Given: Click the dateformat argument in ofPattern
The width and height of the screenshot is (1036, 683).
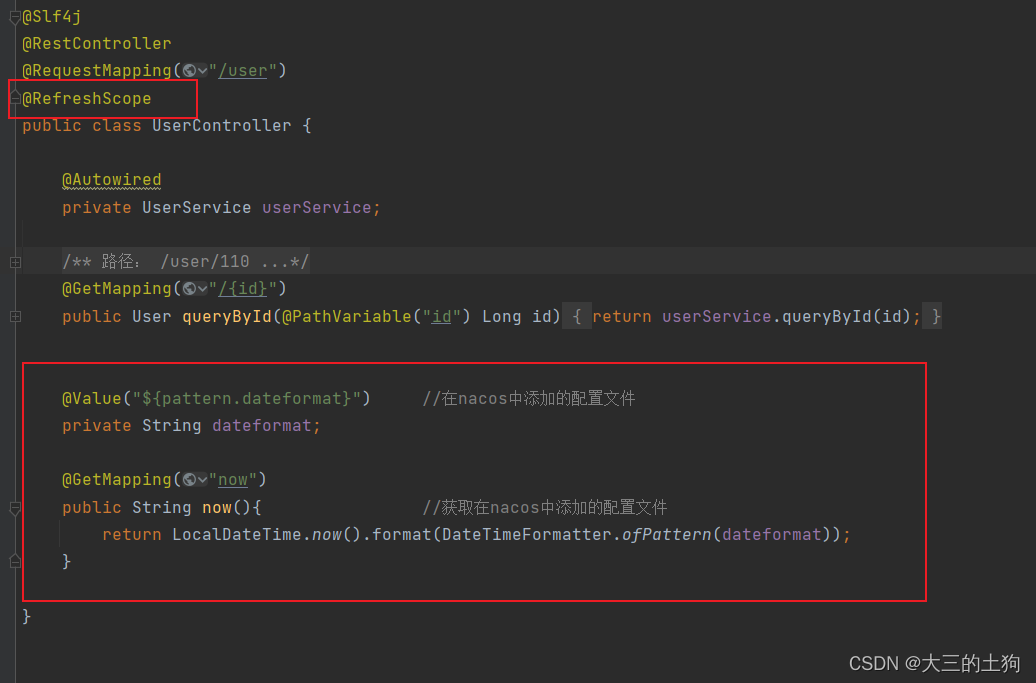Looking at the screenshot, I should (771, 534).
